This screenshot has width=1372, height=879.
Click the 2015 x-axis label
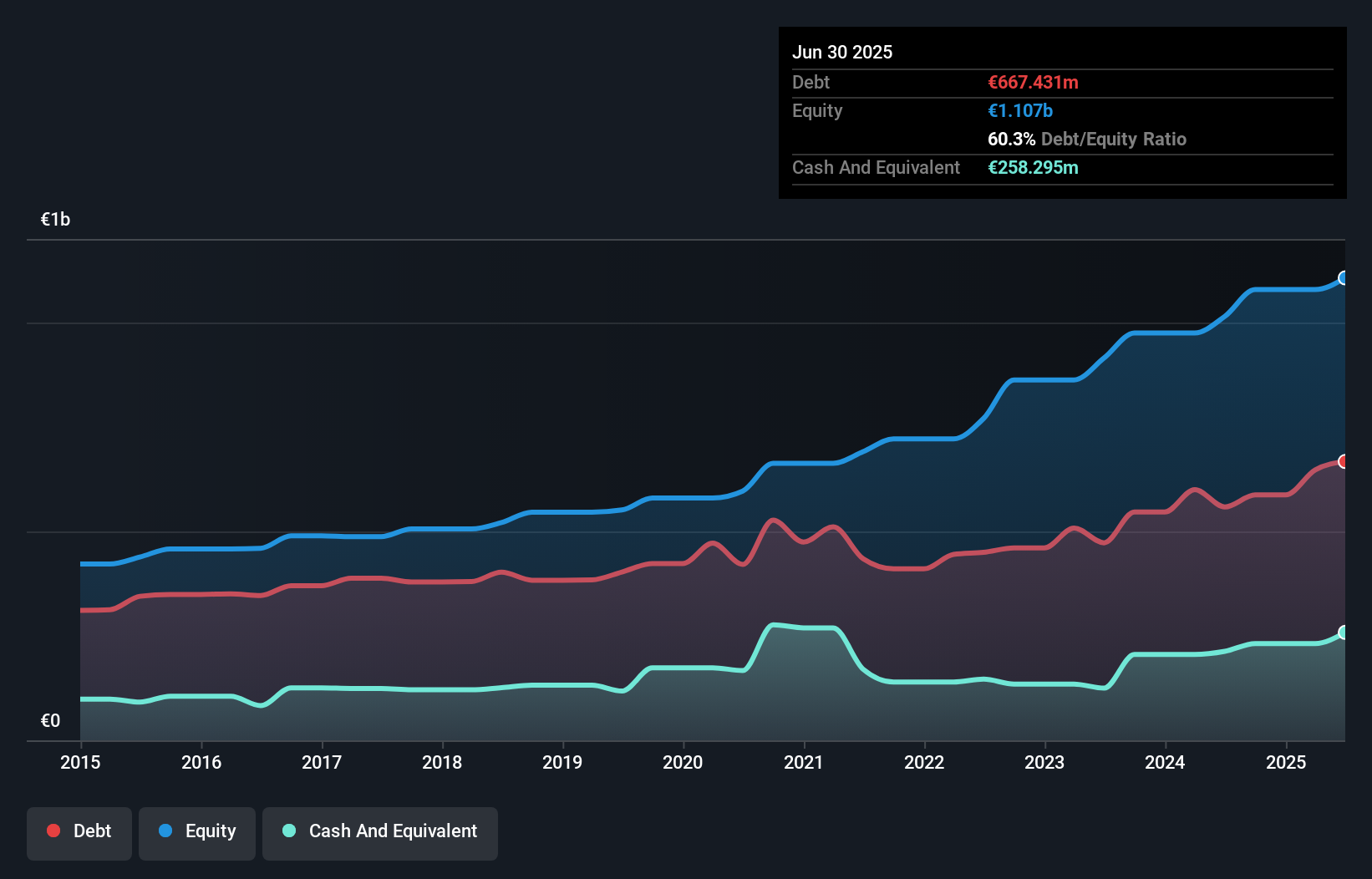80,762
